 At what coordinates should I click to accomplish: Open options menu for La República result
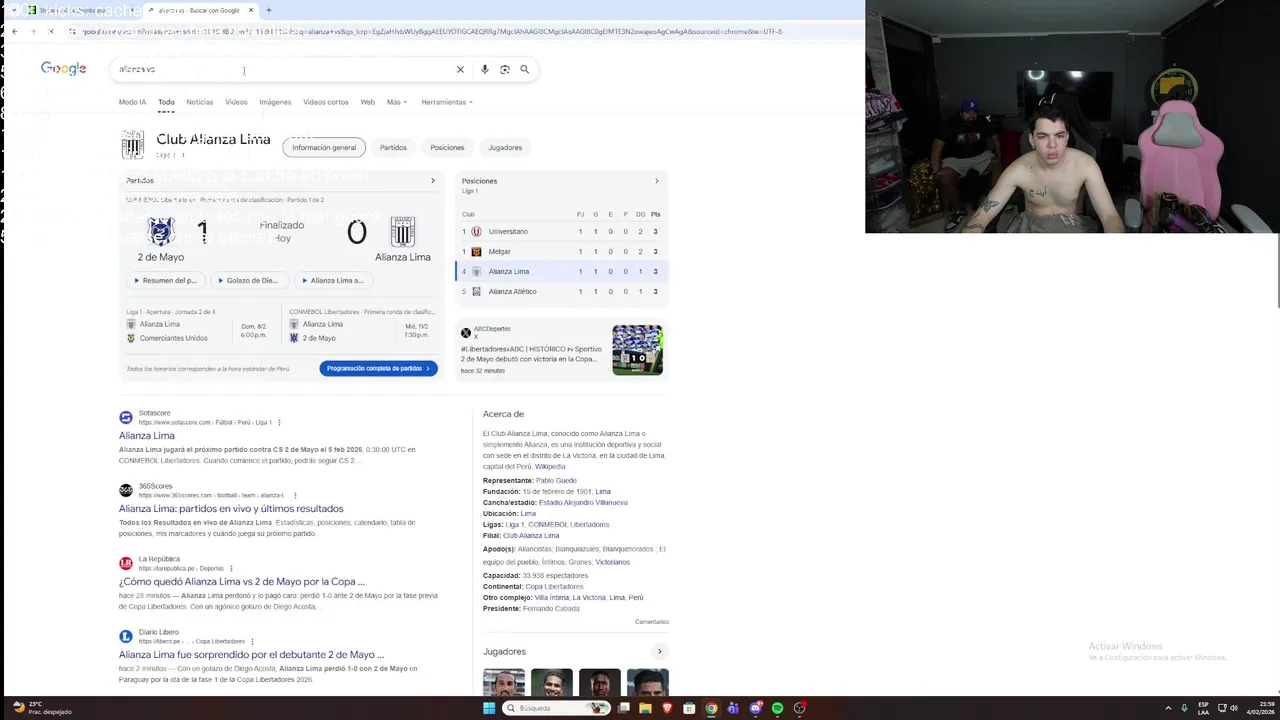tap(231, 569)
